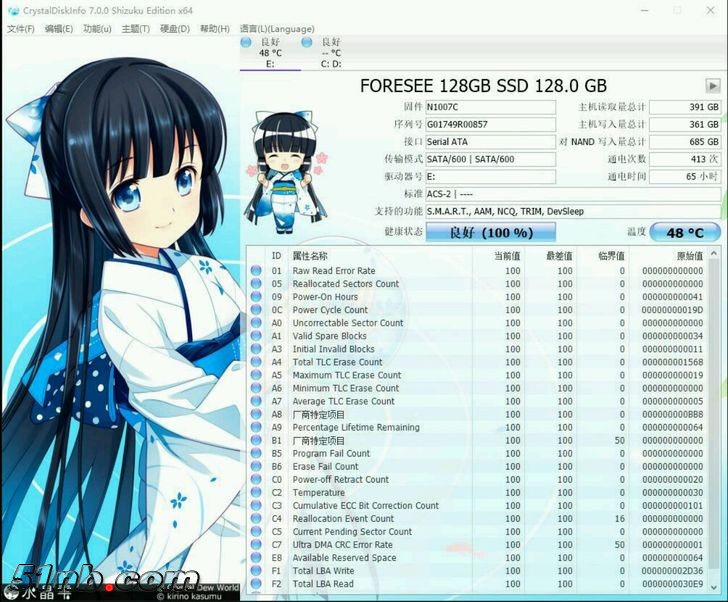This screenshot has width=728, height=602.
Task: Open the 主题(T) menu
Action: [x=136, y=29]
